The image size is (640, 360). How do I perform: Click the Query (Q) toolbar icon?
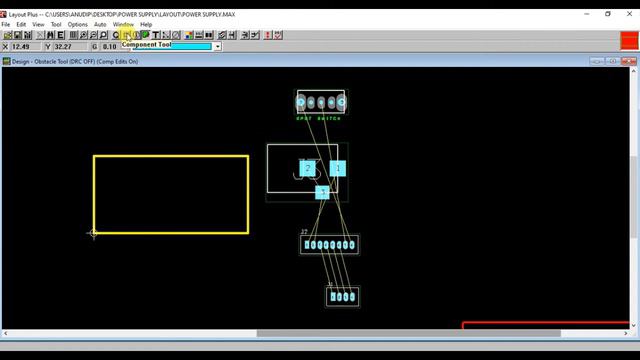(116, 36)
